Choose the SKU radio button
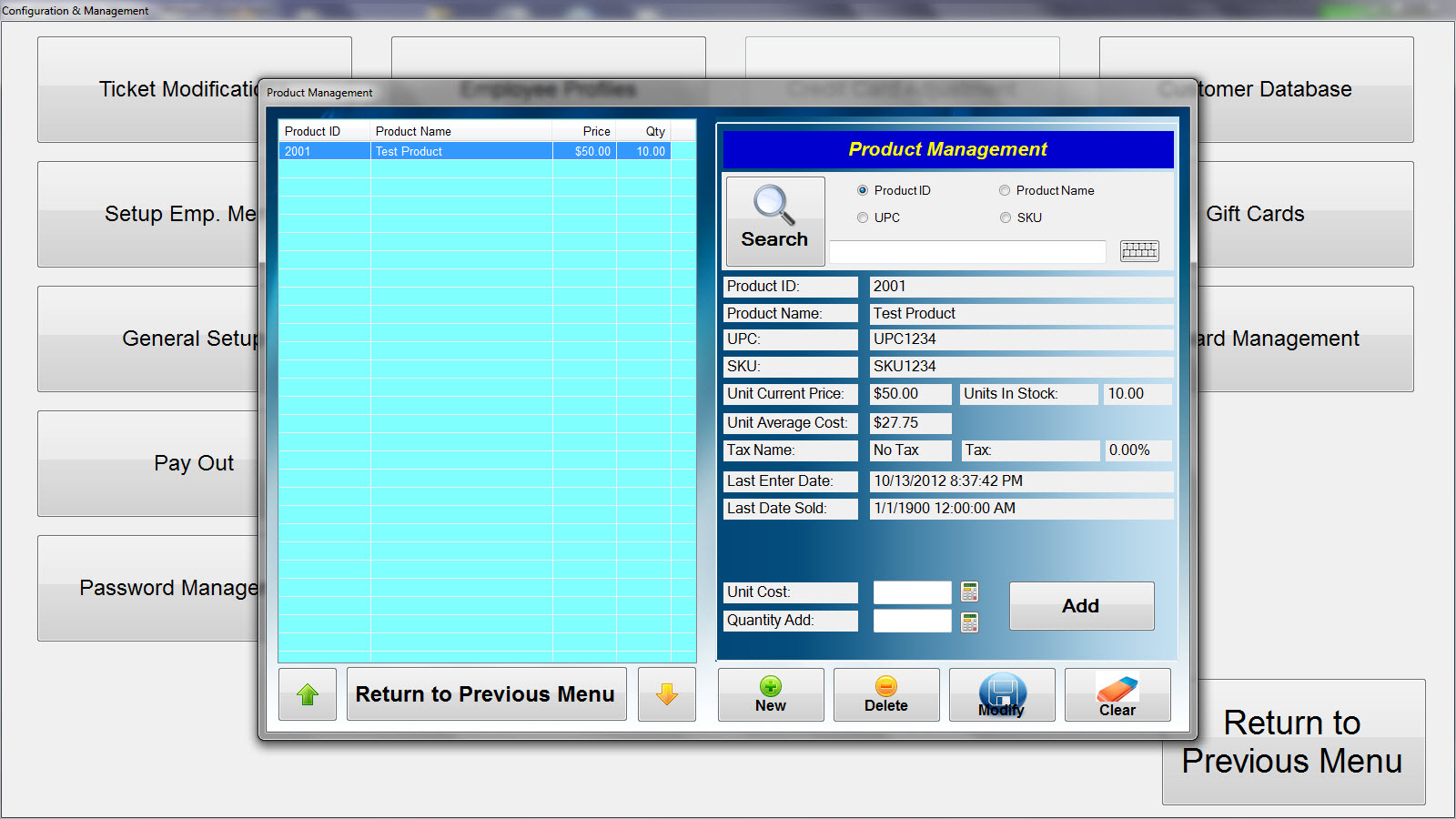Screen dimensions: 1456x819 point(1005,217)
